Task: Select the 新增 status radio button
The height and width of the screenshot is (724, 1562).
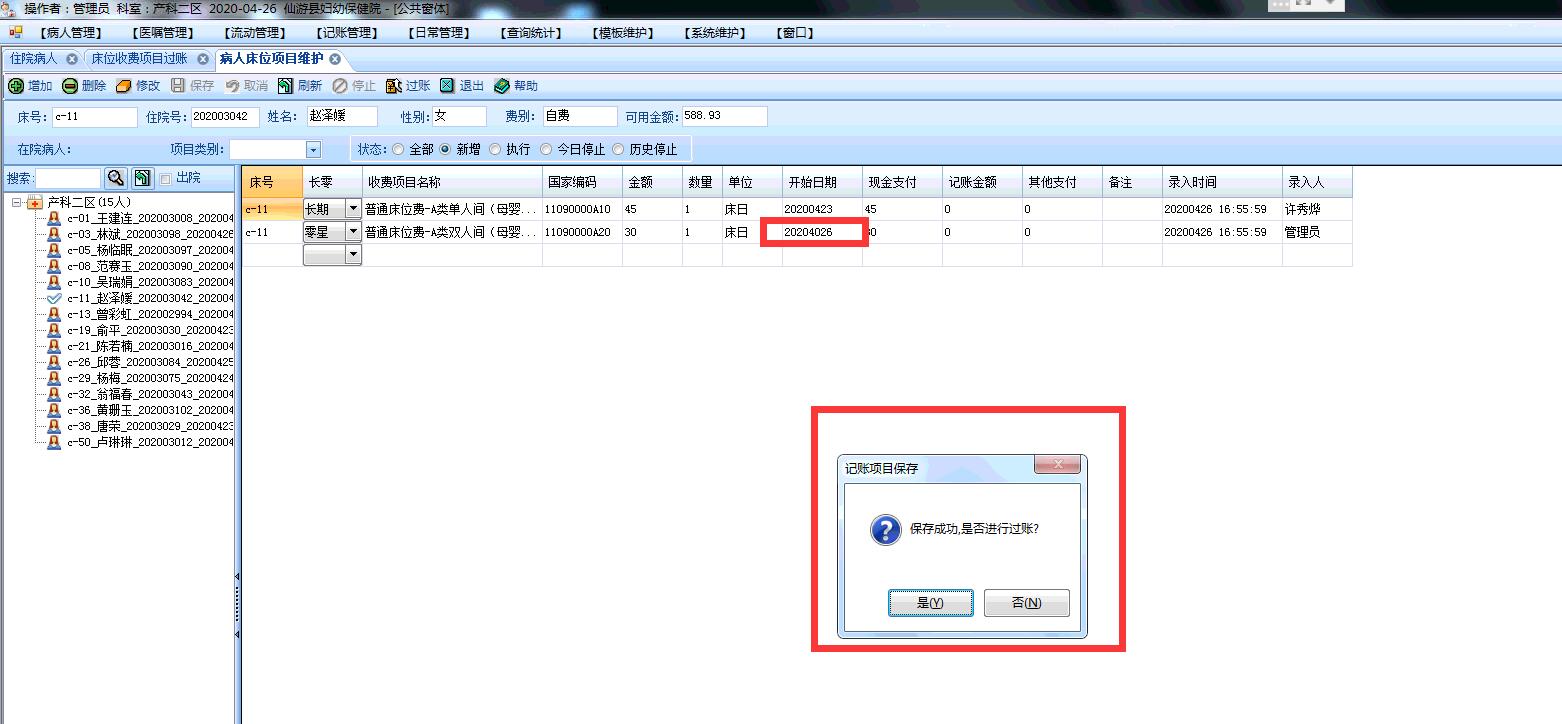Action: coord(446,149)
